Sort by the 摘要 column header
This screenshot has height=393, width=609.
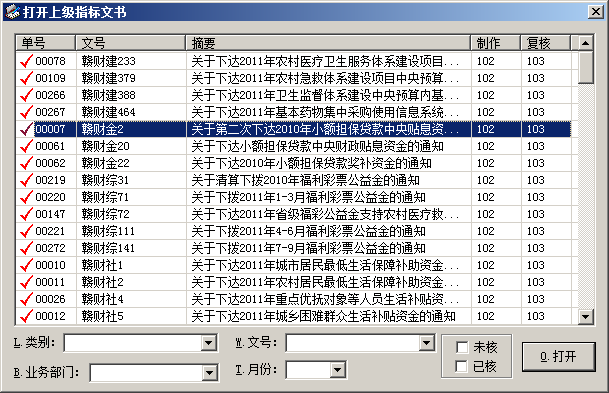click(x=328, y=43)
